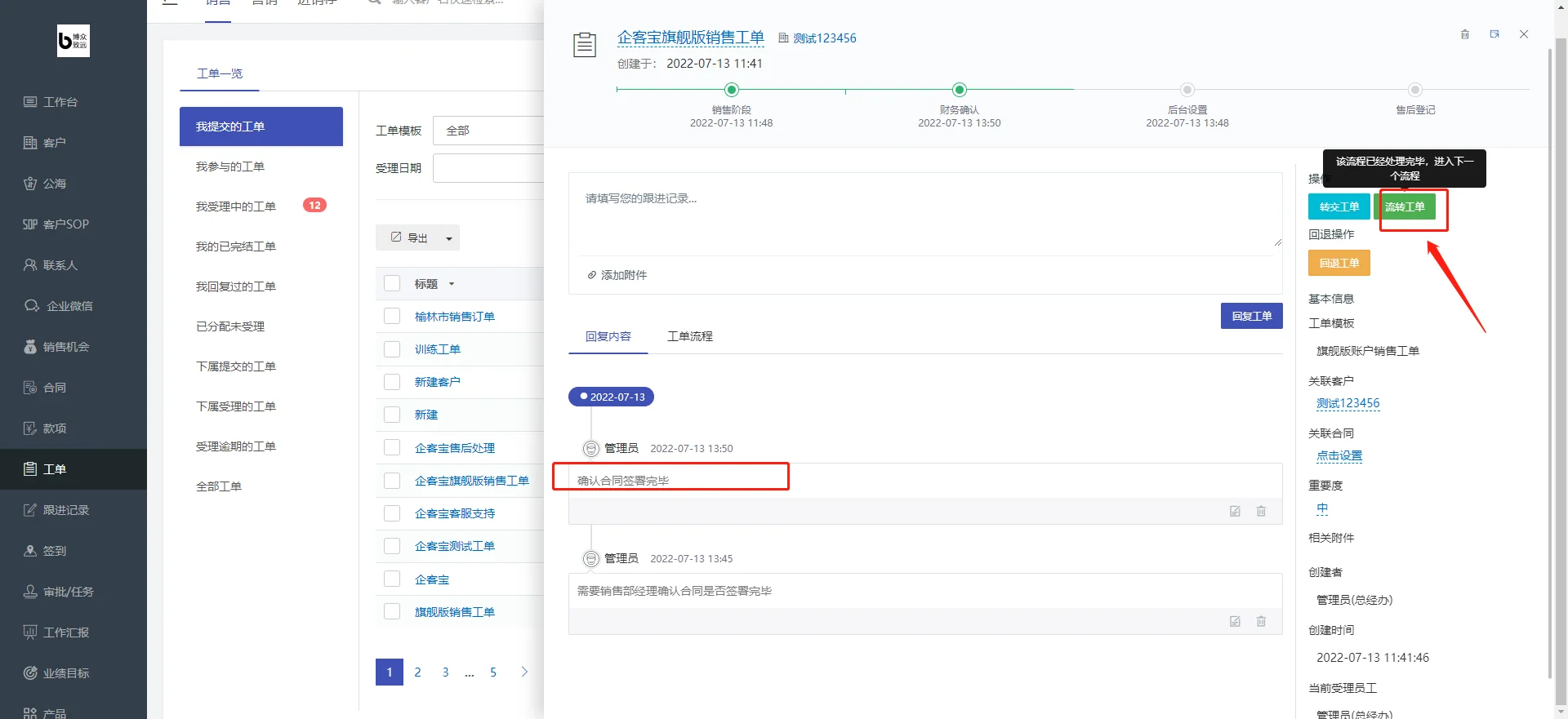Edit the reply '确认合同签署完毕'
This screenshot has height=719, width=1568.
click(1235, 511)
